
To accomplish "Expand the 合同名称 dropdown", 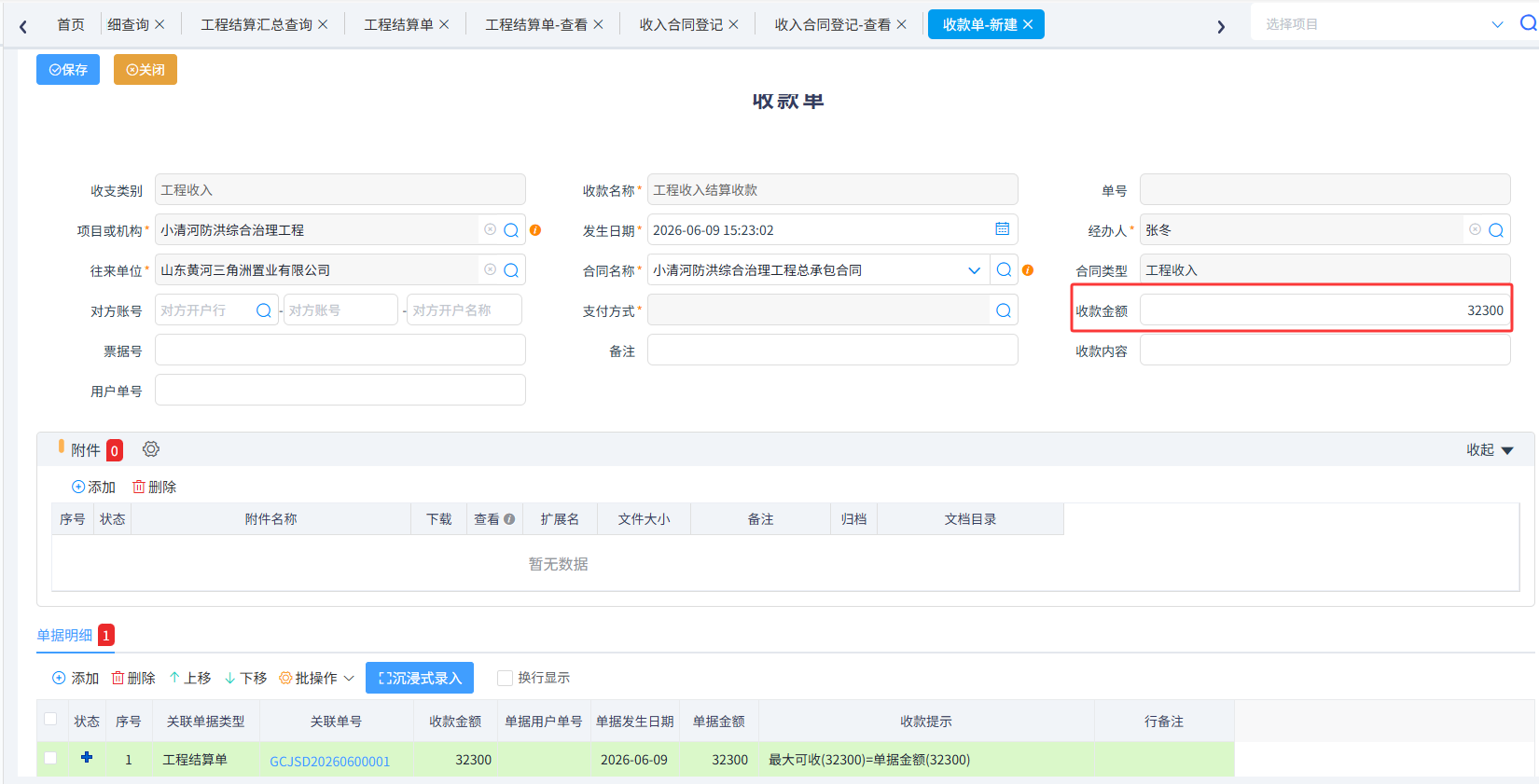I will coord(975,270).
